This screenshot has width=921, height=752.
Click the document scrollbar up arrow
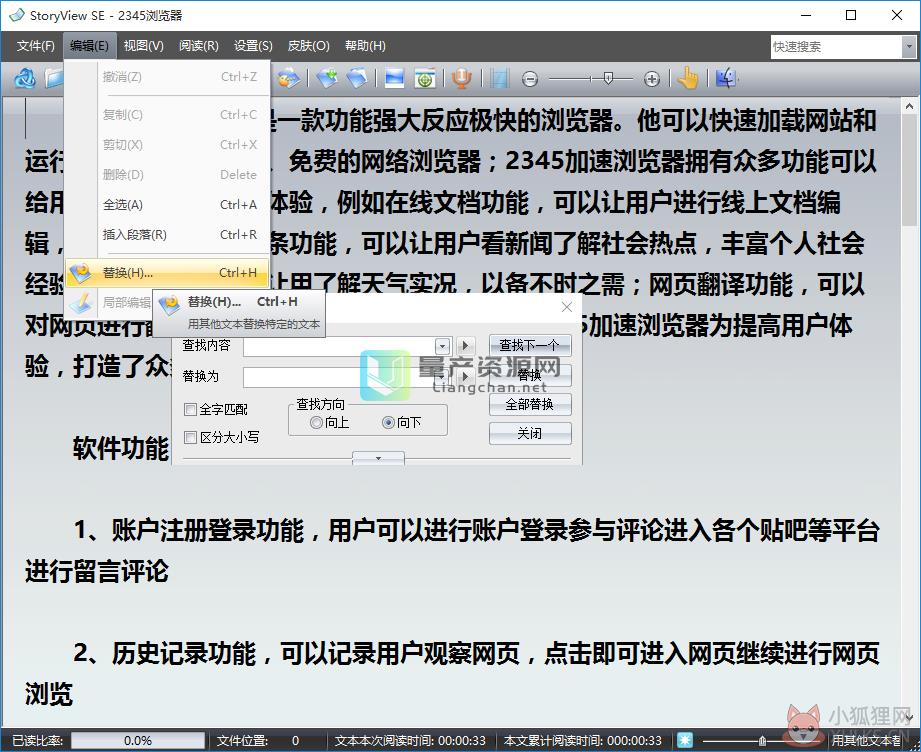(909, 106)
